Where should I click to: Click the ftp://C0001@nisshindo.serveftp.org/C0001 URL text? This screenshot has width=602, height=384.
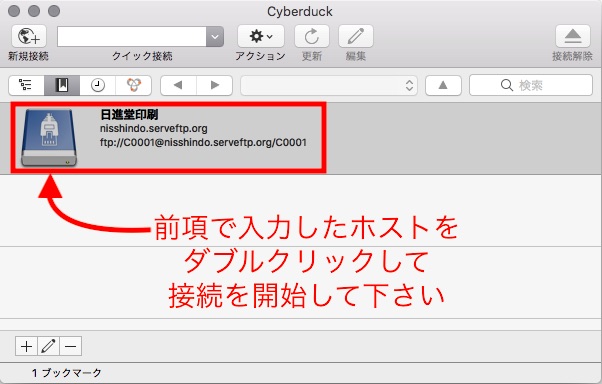pos(203,142)
